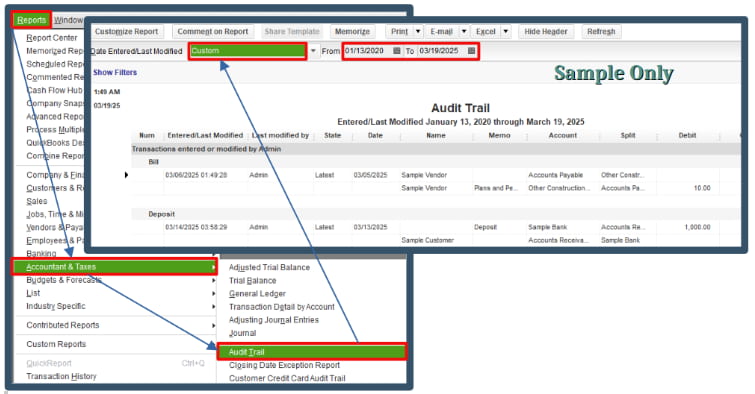
Task: Select Sales in the Reports menu
Action: 37,201
